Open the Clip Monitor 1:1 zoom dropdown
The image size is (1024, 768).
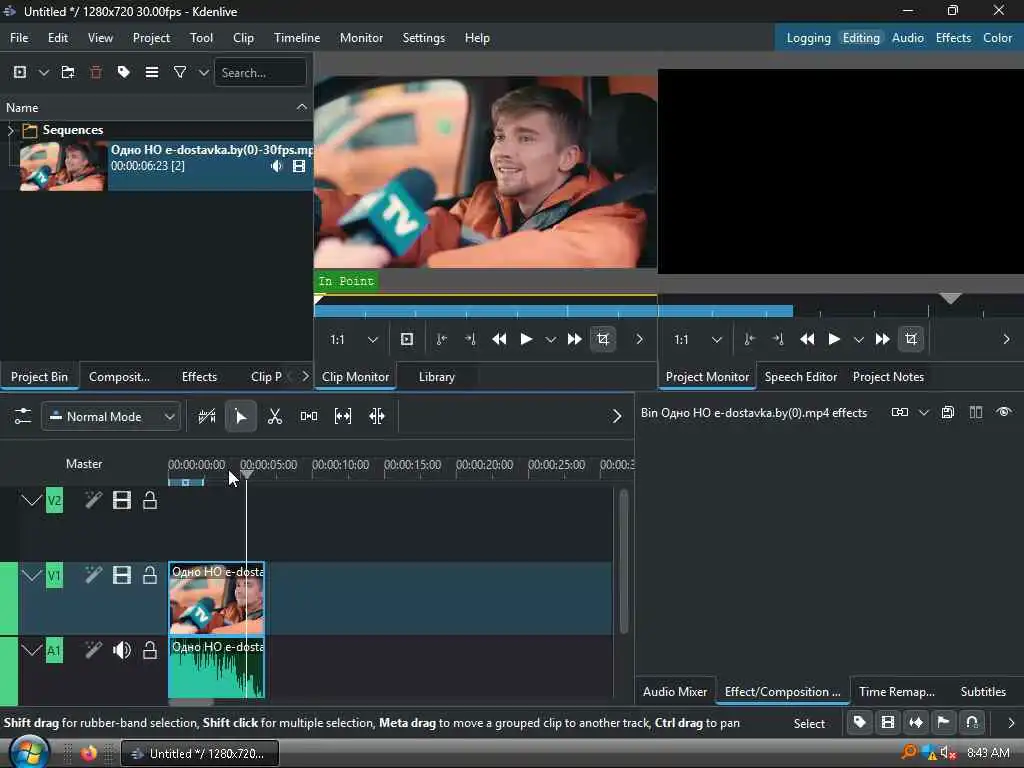point(353,340)
